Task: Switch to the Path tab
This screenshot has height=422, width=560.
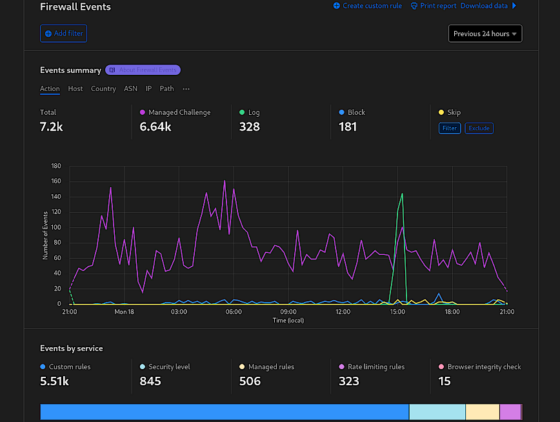Action: coord(167,89)
